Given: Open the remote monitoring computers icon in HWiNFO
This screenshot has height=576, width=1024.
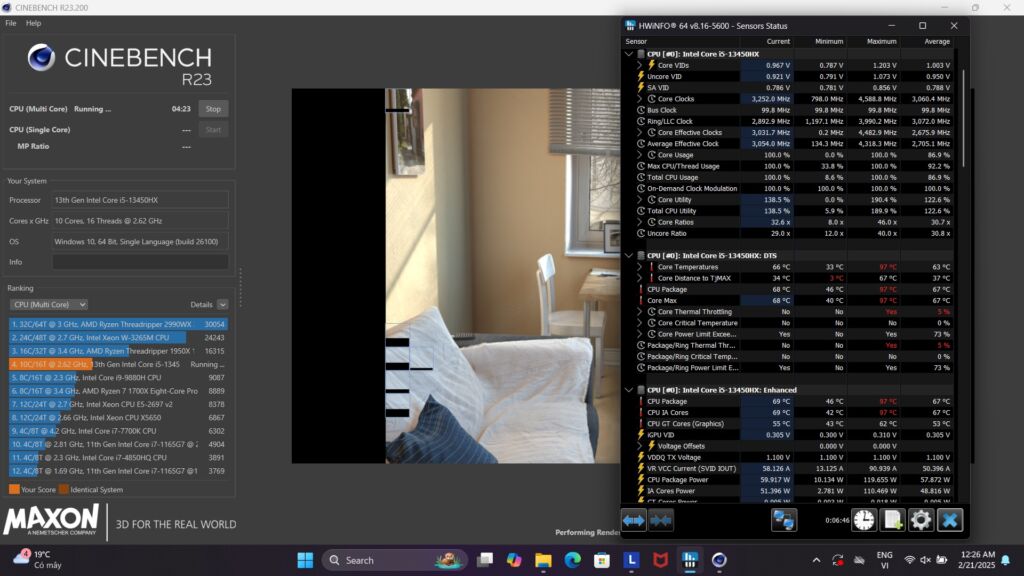Looking at the screenshot, I should [784, 520].
